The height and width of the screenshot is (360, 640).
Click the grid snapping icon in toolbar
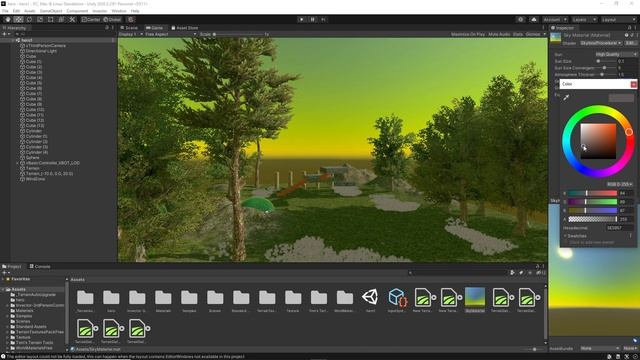[x=131, y=19]
